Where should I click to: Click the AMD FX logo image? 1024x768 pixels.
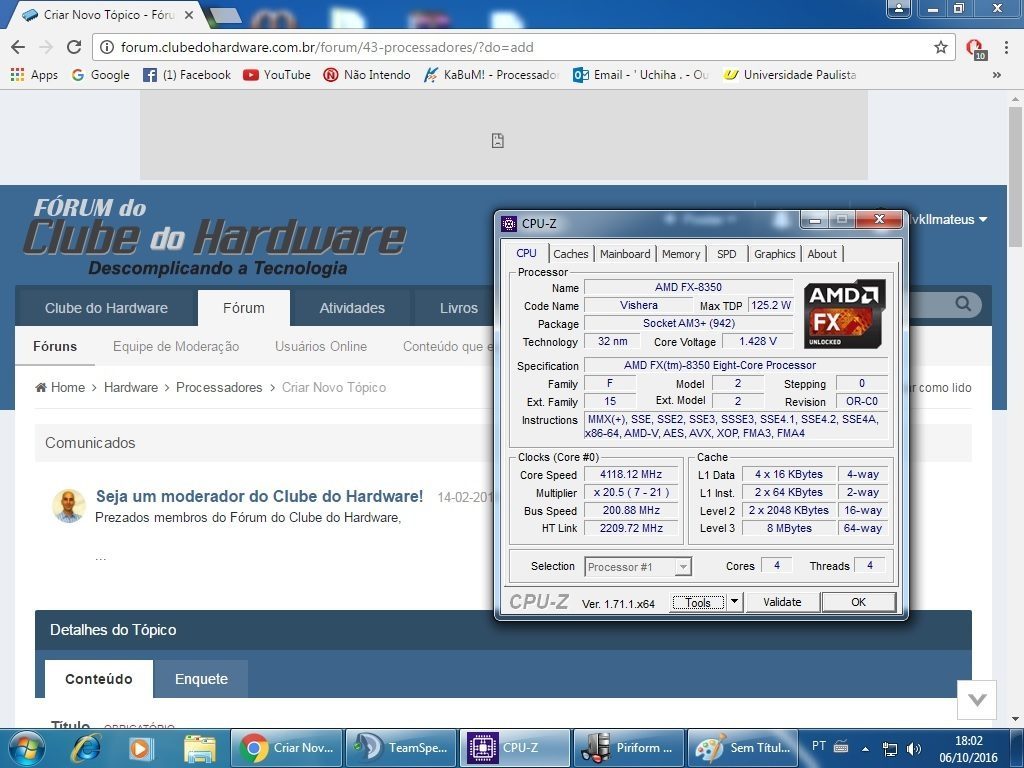[x=844, y=314]
